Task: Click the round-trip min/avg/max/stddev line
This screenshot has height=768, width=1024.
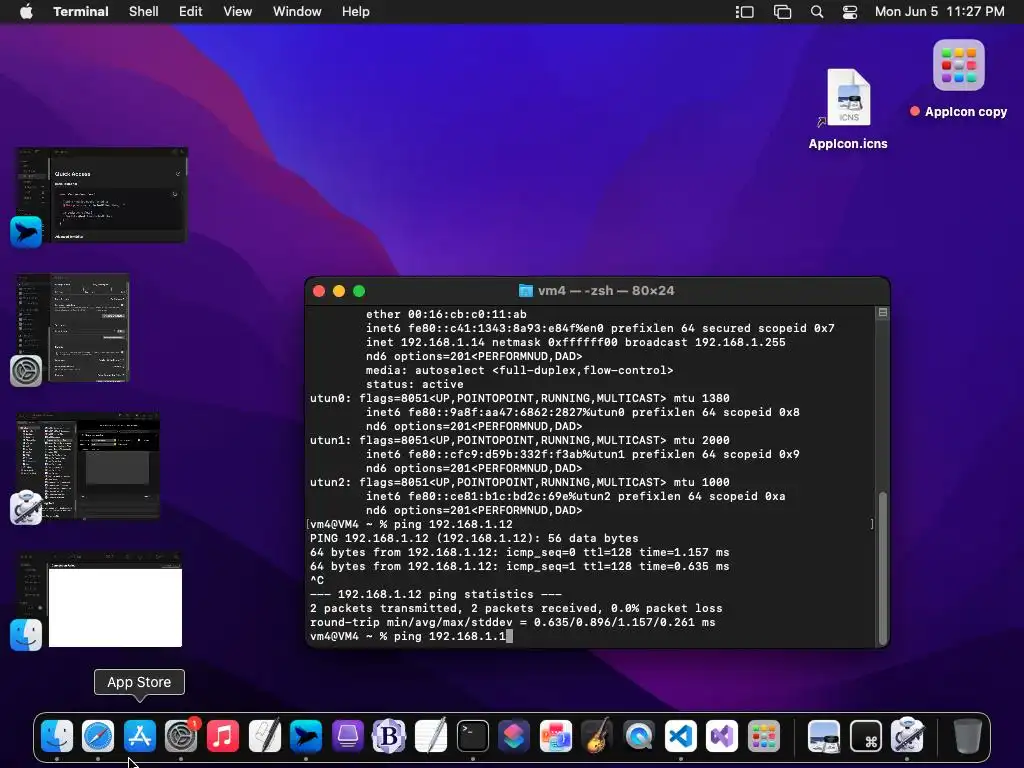Action: tap(513, 622)
